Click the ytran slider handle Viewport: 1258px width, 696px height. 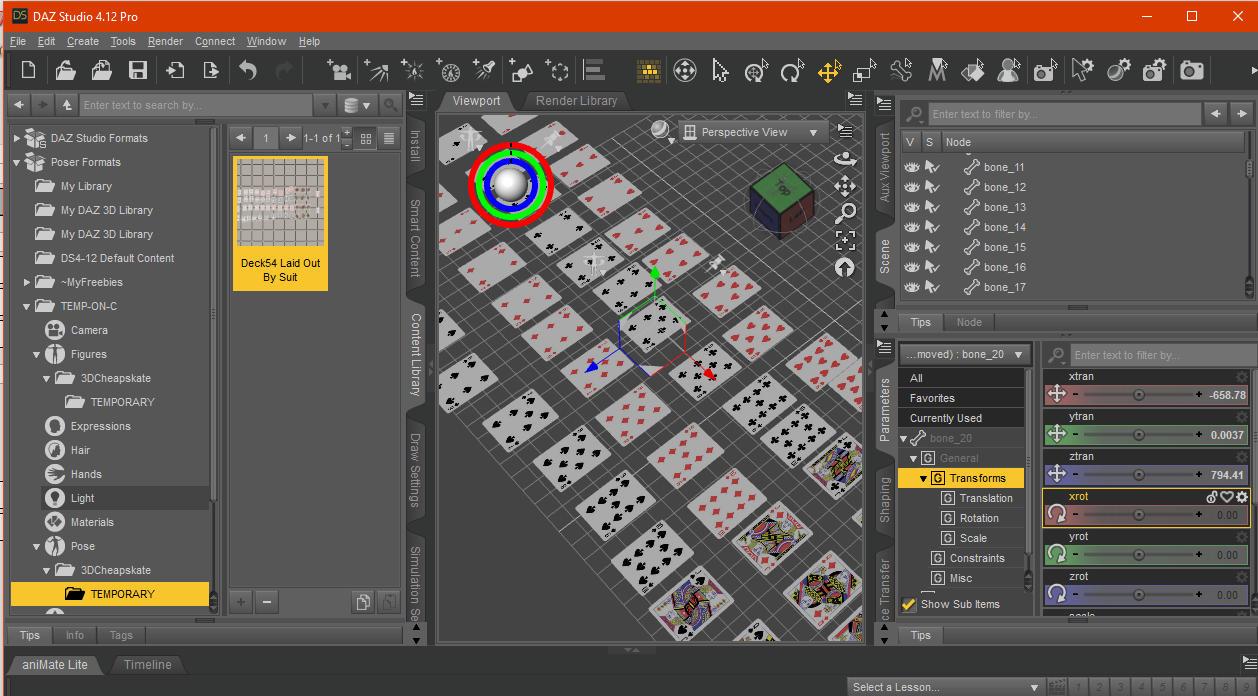pyautogui.click(x=1138, y=435)
